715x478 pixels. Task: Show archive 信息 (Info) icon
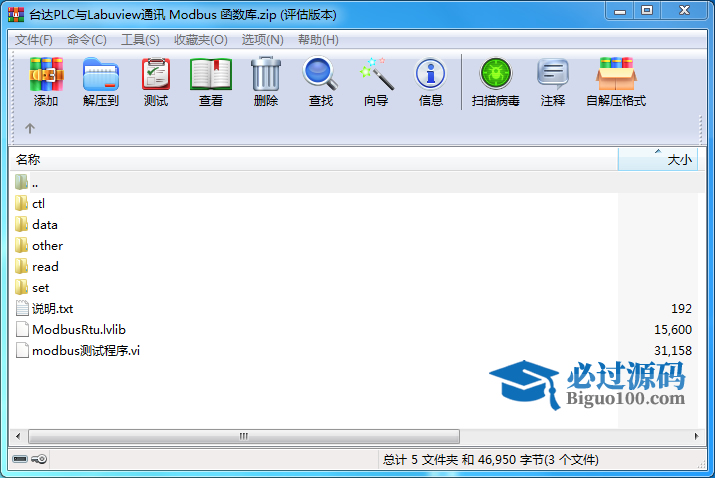click(x=430, y=74)
